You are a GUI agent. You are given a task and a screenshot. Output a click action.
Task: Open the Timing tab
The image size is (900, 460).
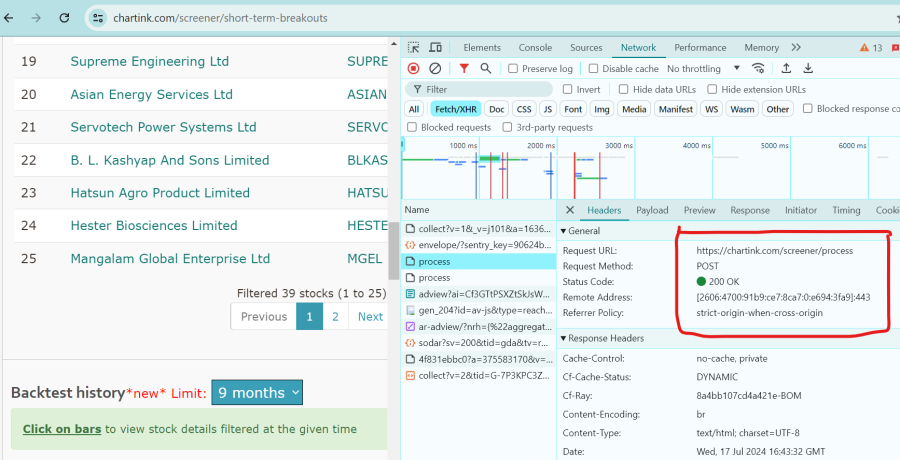click(x=846, y=210)
